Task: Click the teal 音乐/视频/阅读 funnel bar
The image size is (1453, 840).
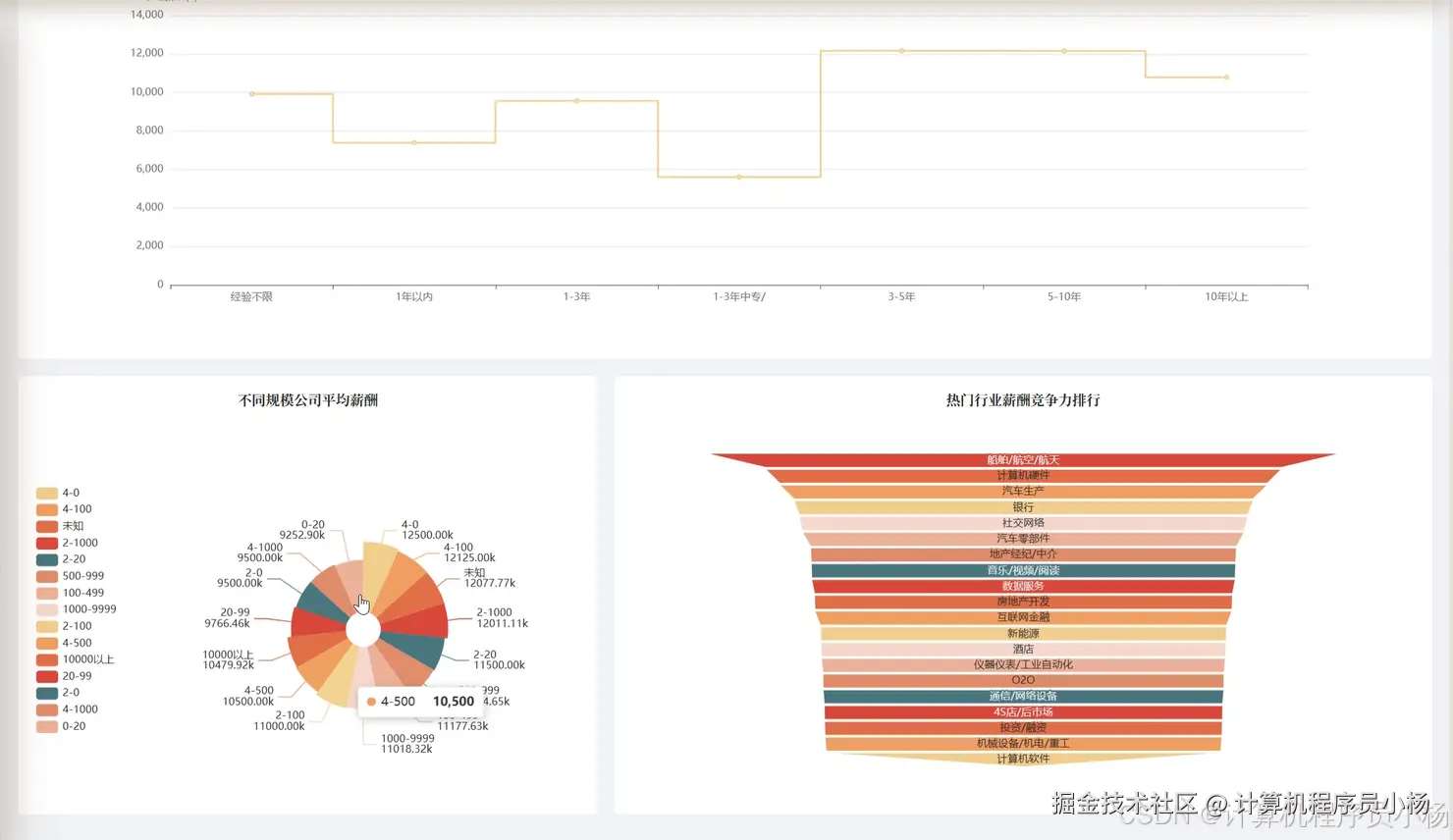Action: [1023, 569]
